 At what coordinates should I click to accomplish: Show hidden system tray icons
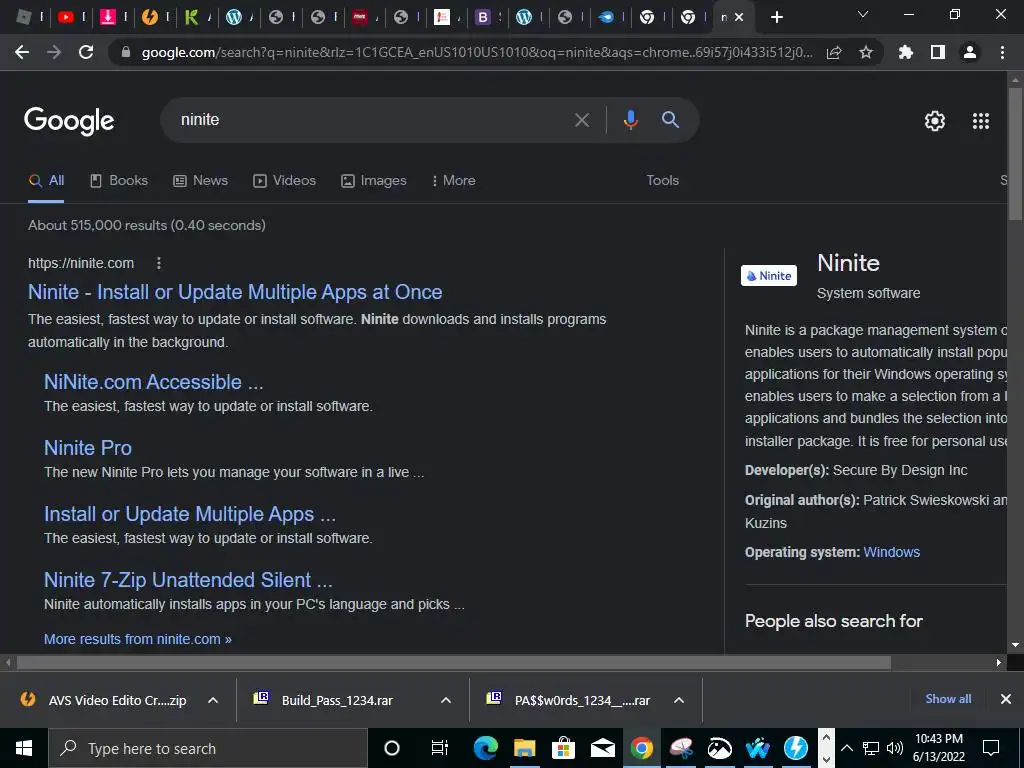tap(846, 748)
